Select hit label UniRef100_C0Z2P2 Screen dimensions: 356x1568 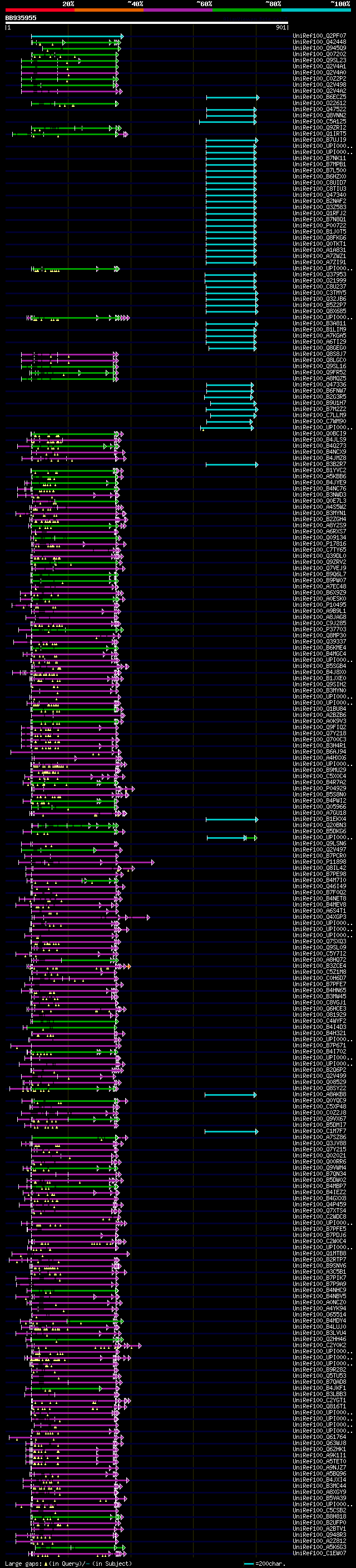tap(319, 78)
